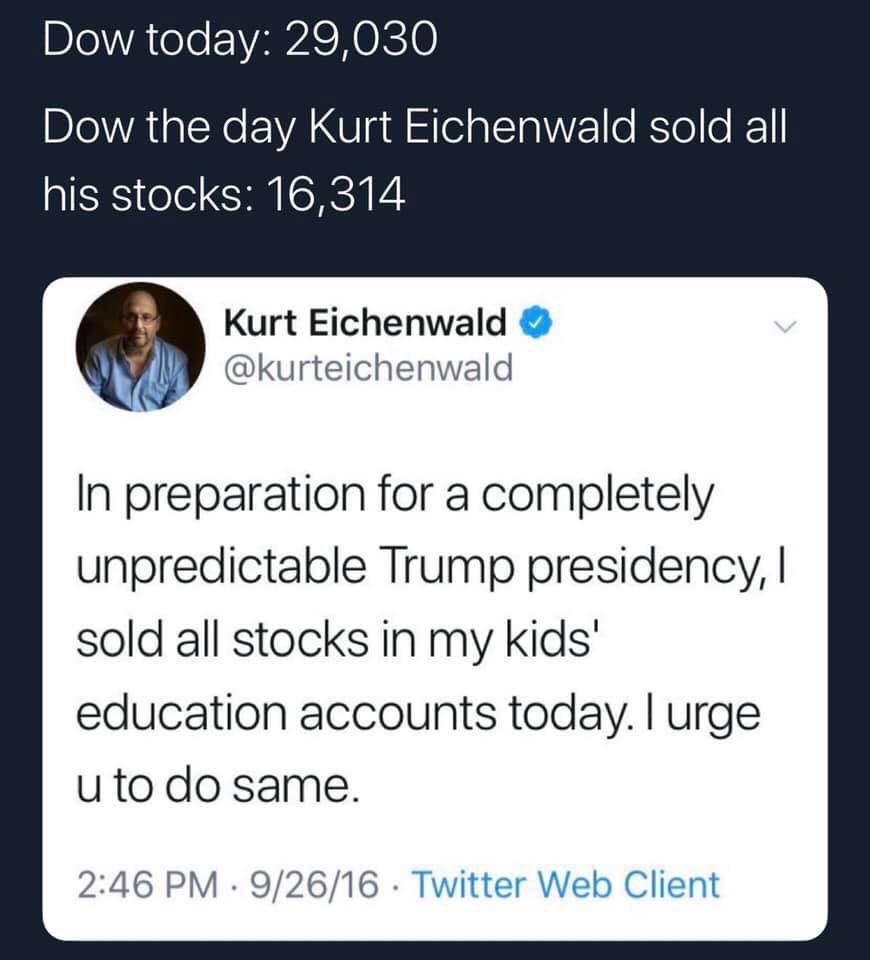
Task: Open Kurt Eichenwald's profile avatar
Action: click(x=141, y=347)
